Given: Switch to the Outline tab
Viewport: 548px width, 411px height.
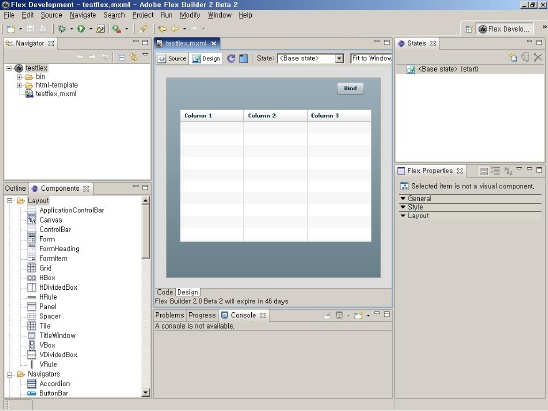Looking at the screenshot, I should pos(15,188).
